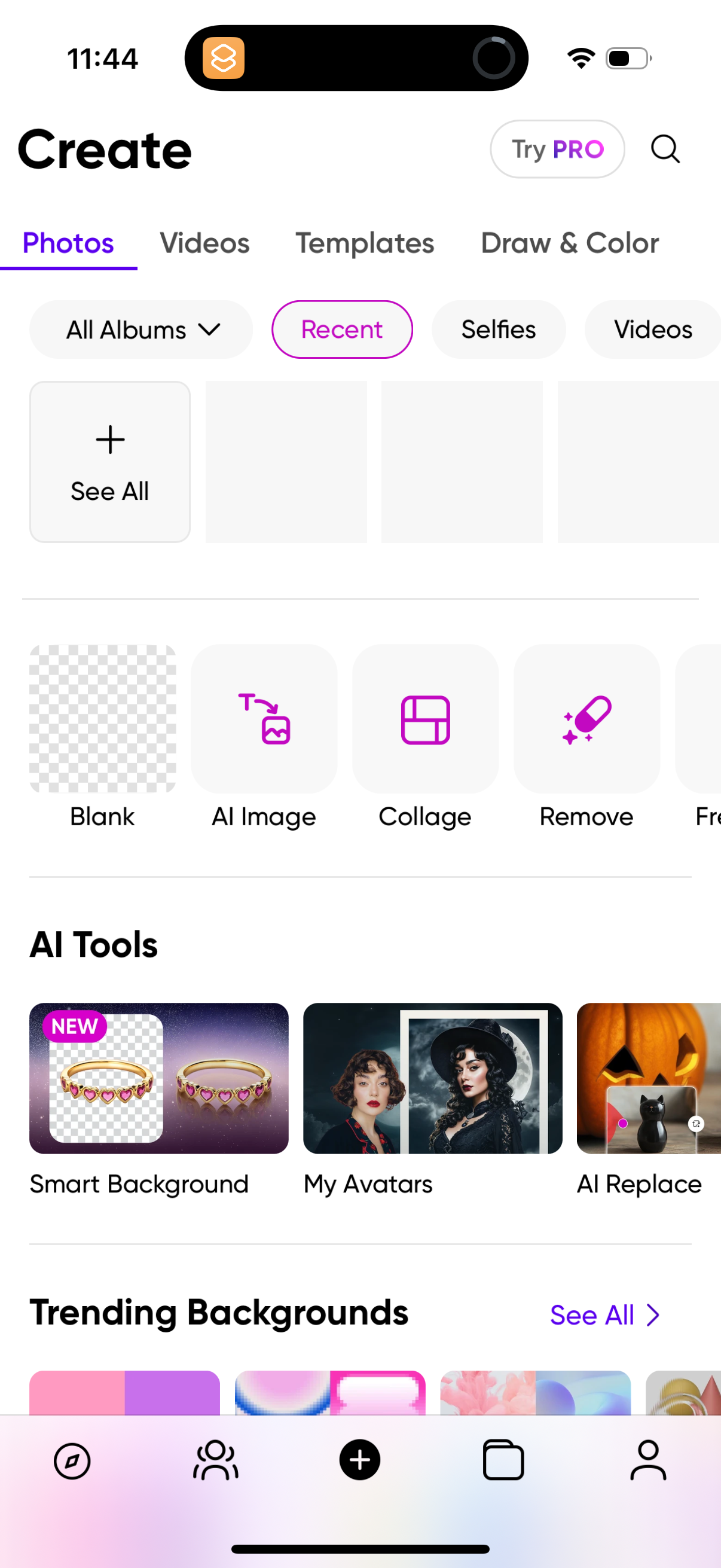Expand the All Albums dropdown
The image size is (721, 1568).
tap(141, 330)
